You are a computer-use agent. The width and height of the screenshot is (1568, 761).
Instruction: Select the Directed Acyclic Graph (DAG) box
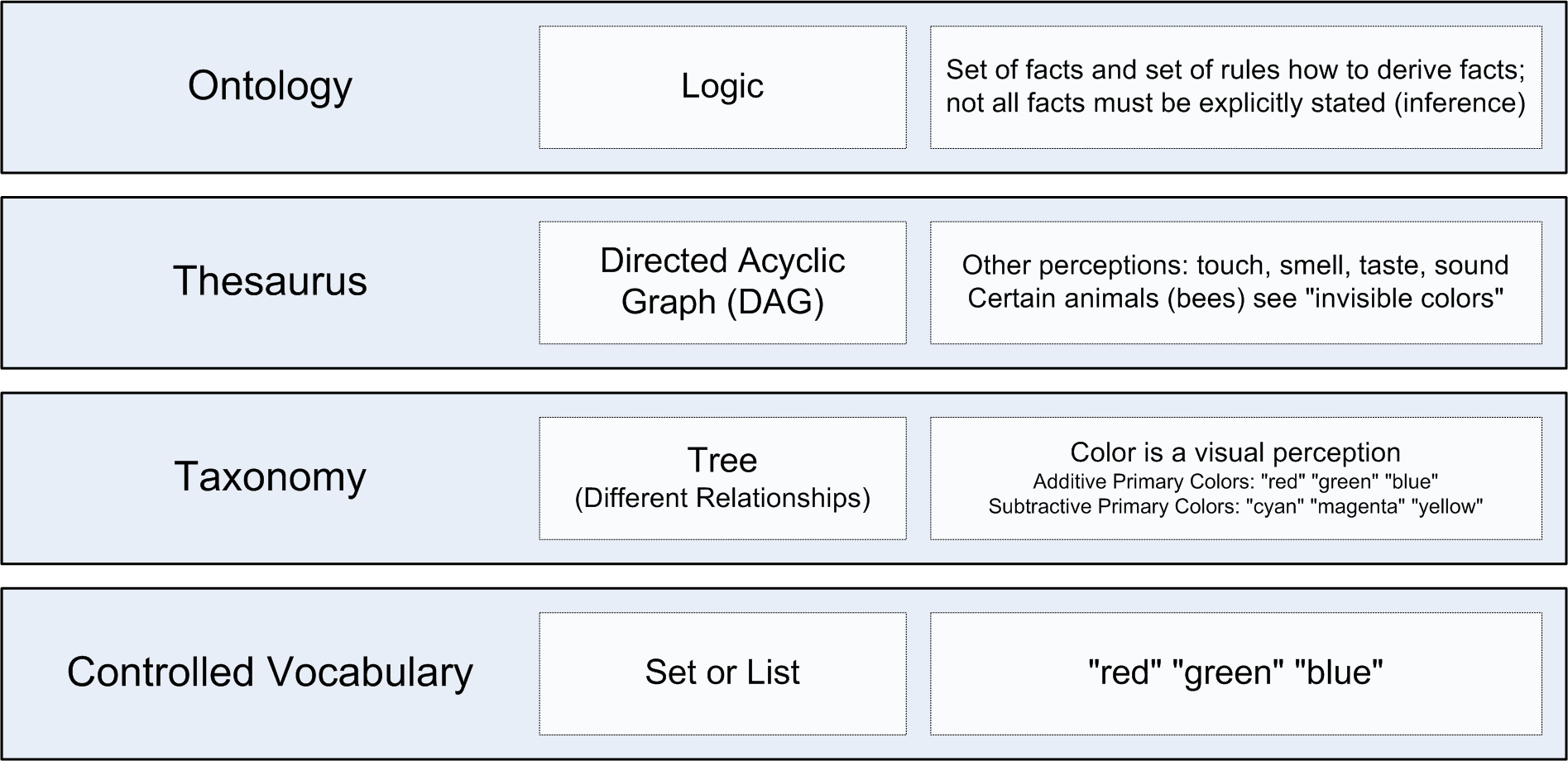click(722, 281)
